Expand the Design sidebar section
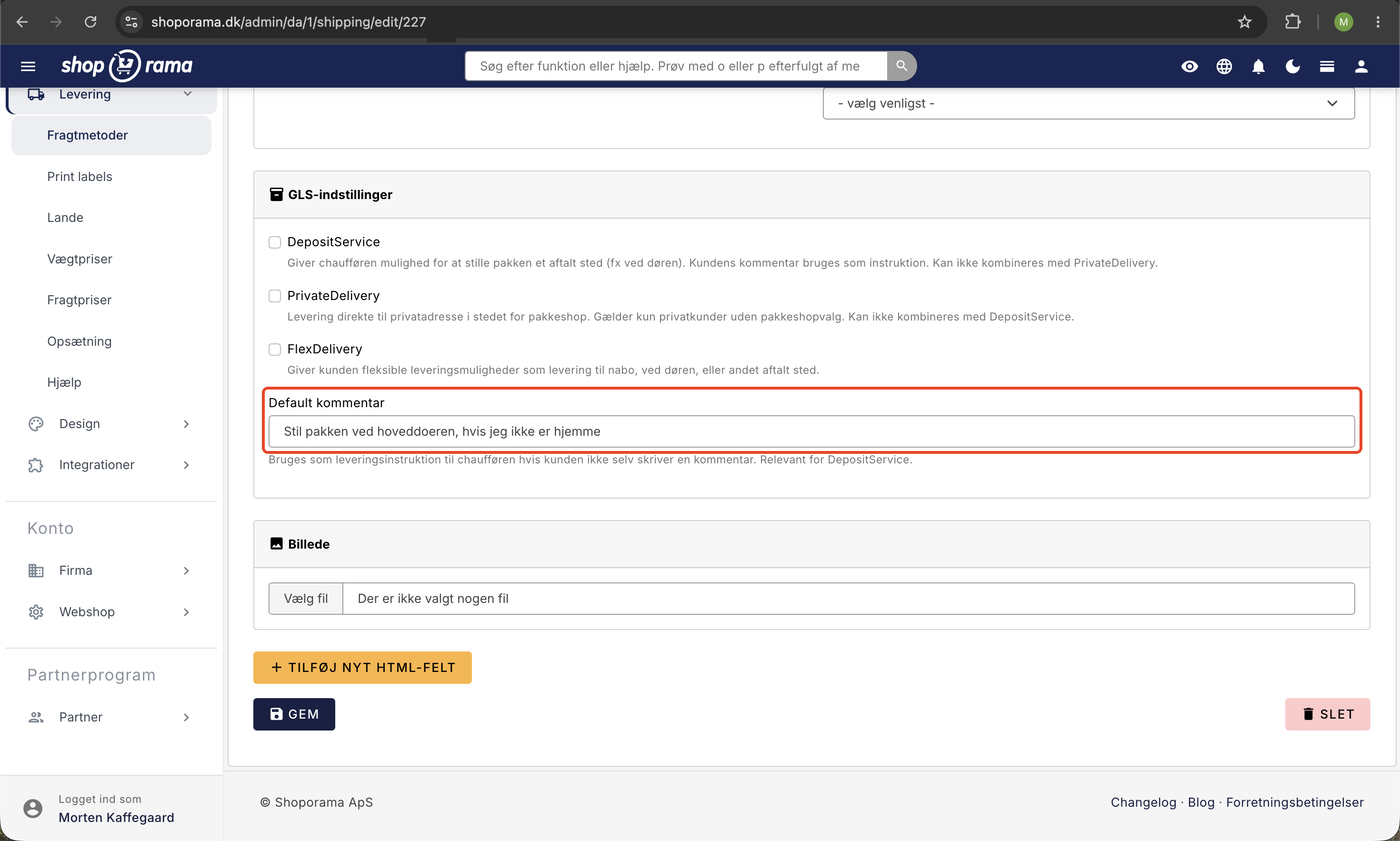This screenshot has height=841, width=1400. coord(186,424)
